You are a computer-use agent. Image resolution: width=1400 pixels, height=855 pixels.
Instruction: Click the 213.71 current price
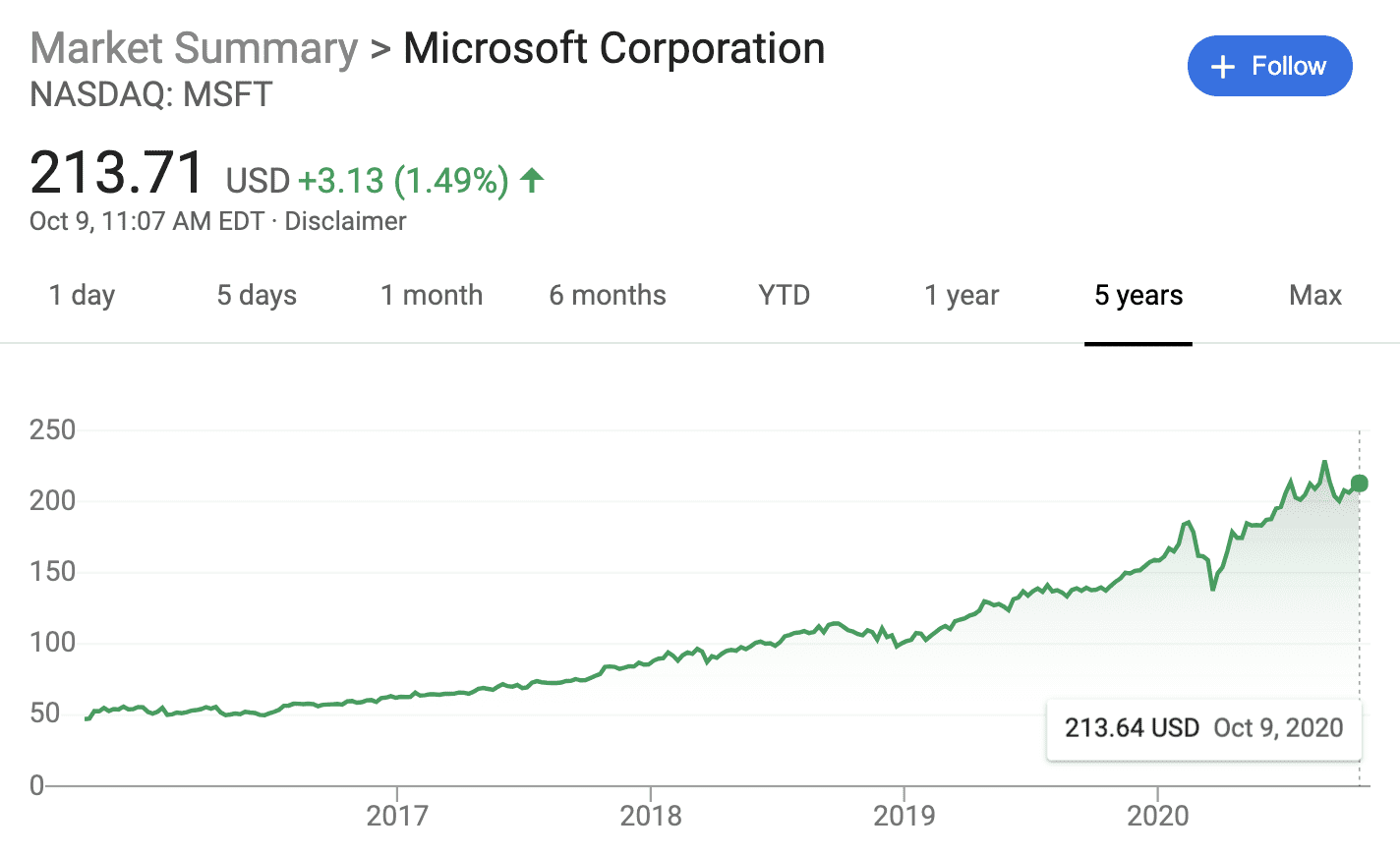pyautogui.click(x=117, y=173)
